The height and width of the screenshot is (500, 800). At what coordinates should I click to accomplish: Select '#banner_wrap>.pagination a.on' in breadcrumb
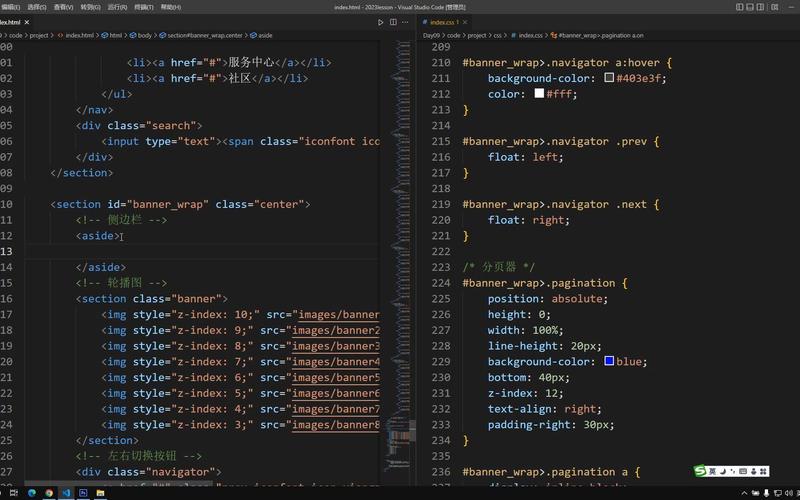(601, 35)
